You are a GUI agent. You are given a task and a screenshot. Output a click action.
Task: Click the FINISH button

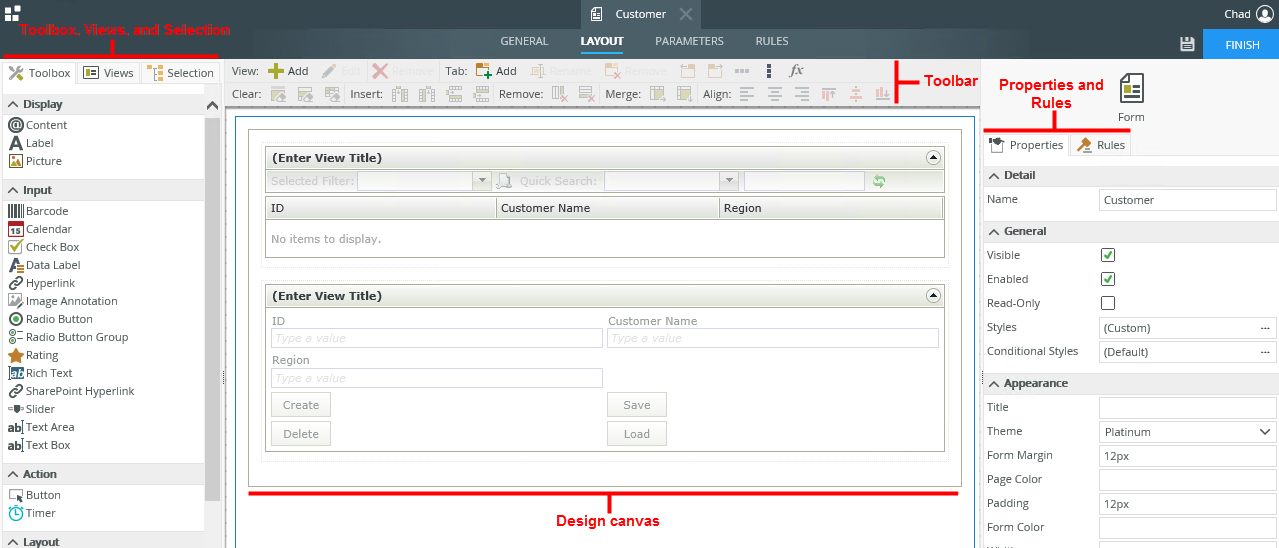pos(1241,45)
